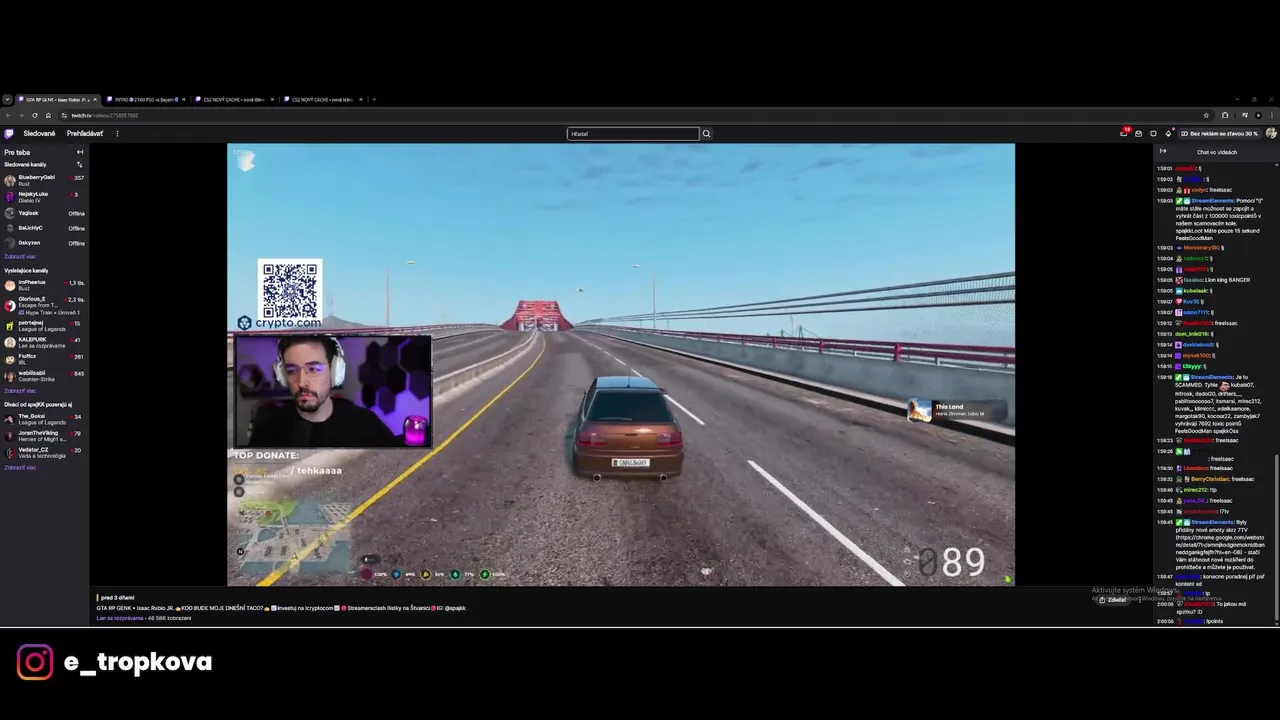Go forward in the browser
The height and width of the screenshot is (720, 1280).
[x=21, y=115]
